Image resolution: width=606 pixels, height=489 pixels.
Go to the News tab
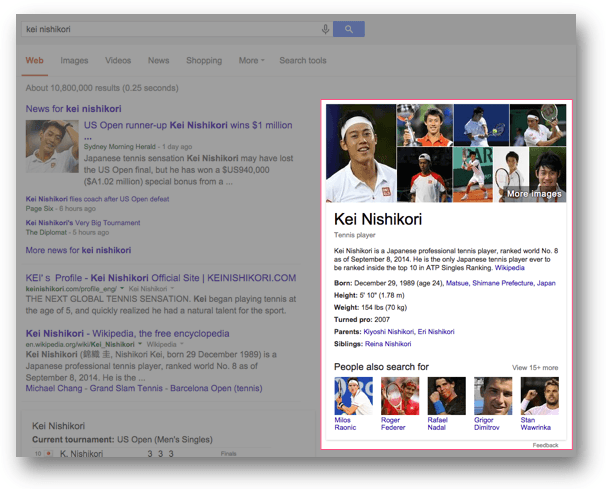click(158, 60)
